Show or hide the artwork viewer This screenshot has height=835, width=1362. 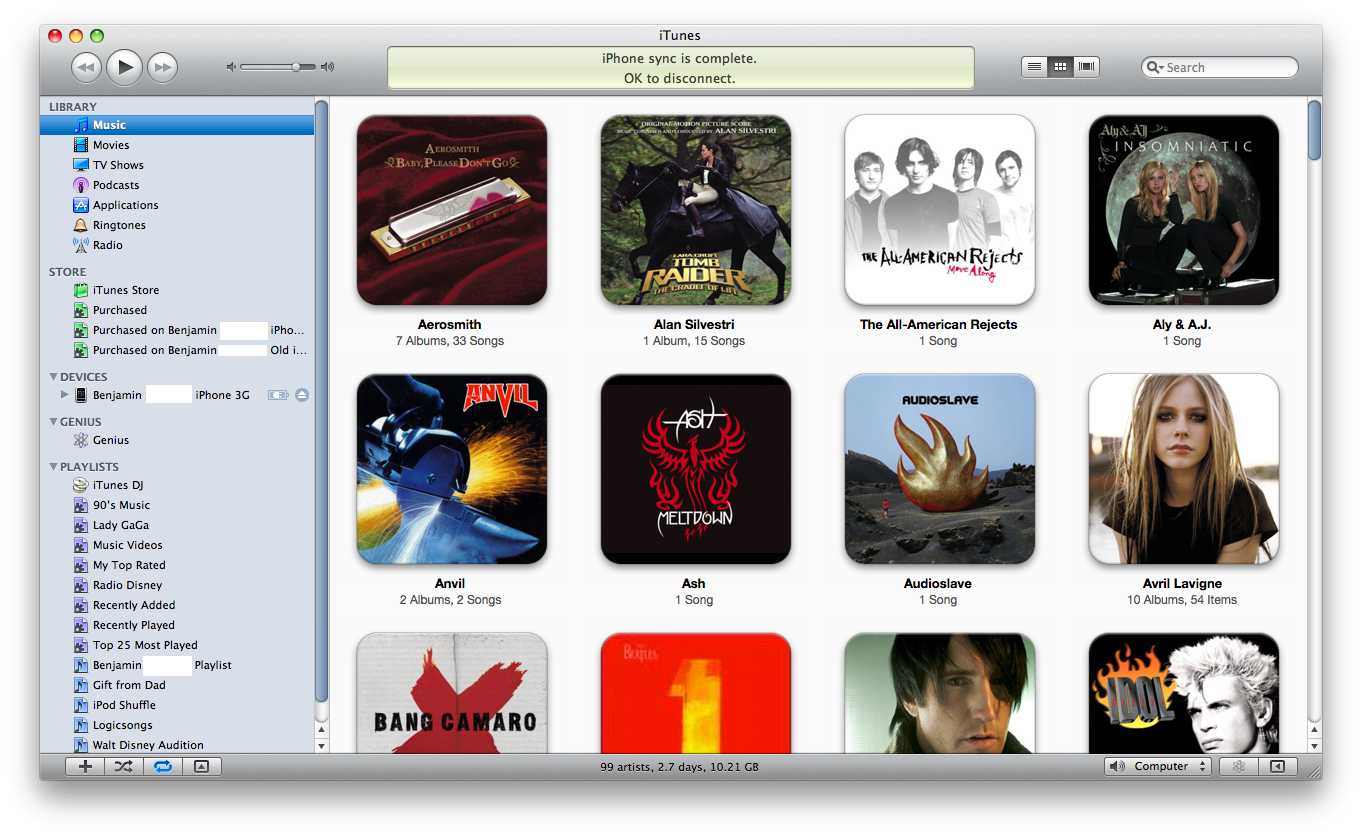click(x=201, y=766)
